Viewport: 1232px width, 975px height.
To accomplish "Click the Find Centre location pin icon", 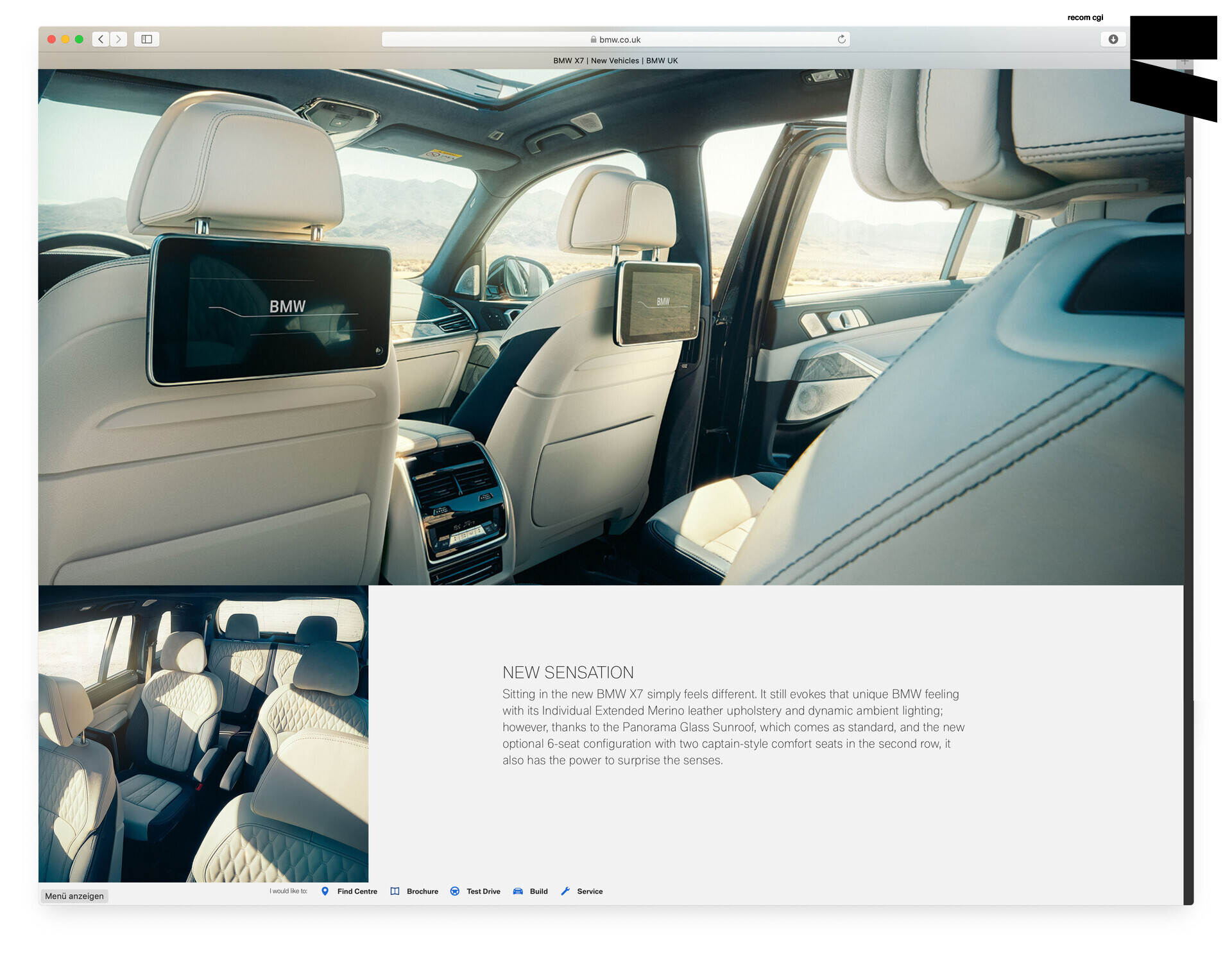I will click(x=325, y=891).
